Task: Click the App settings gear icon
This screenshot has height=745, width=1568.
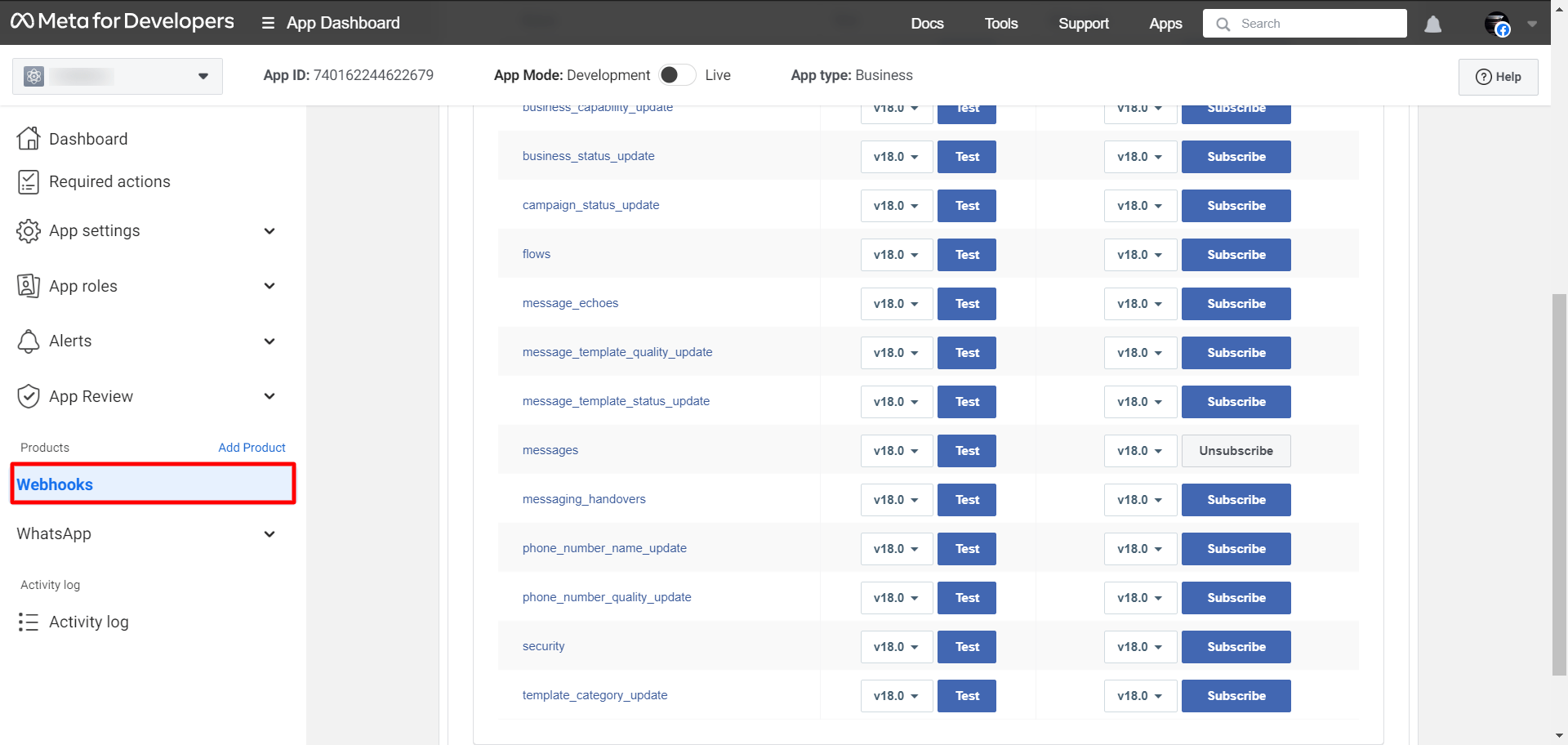Action: pos(29,231)
